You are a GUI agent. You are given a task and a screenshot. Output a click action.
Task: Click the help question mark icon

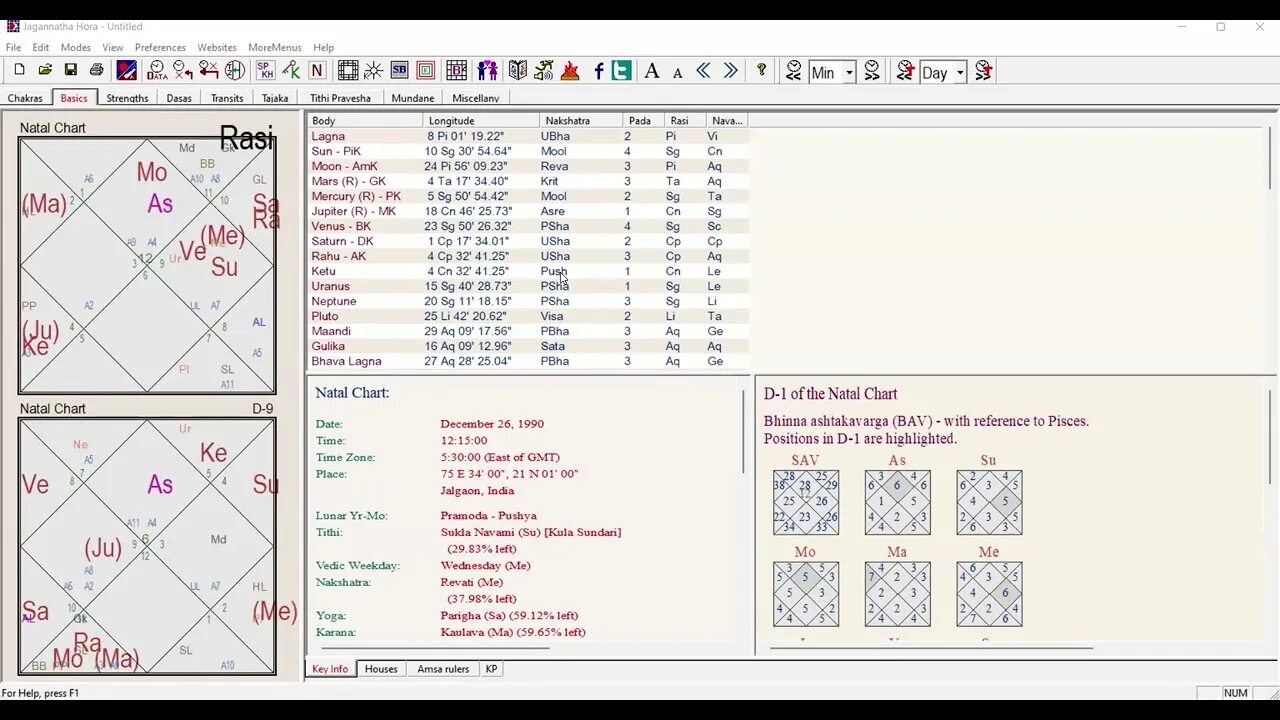761,70
